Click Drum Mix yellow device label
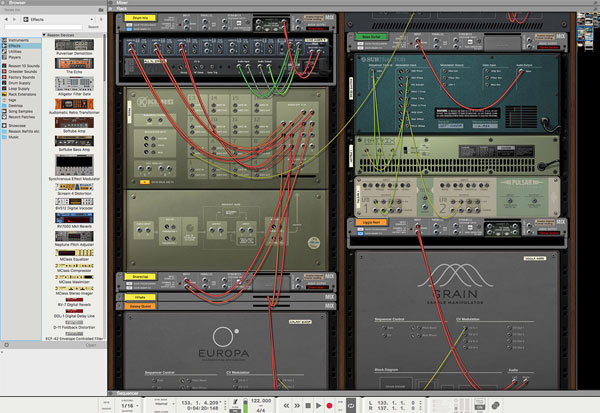The height and width of the screenshot is (413, 600). 140,18
